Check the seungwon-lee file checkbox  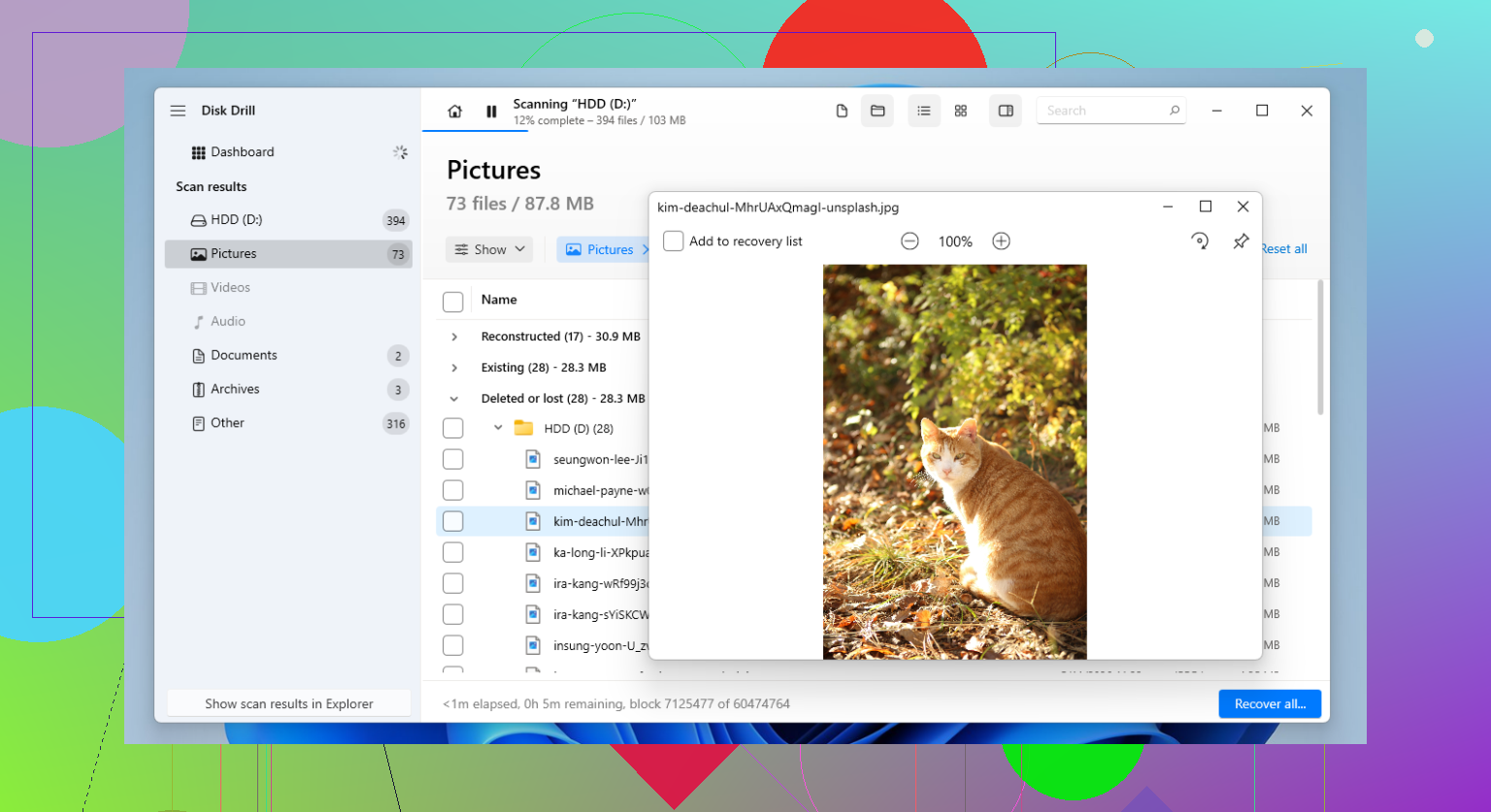[452, 459]
